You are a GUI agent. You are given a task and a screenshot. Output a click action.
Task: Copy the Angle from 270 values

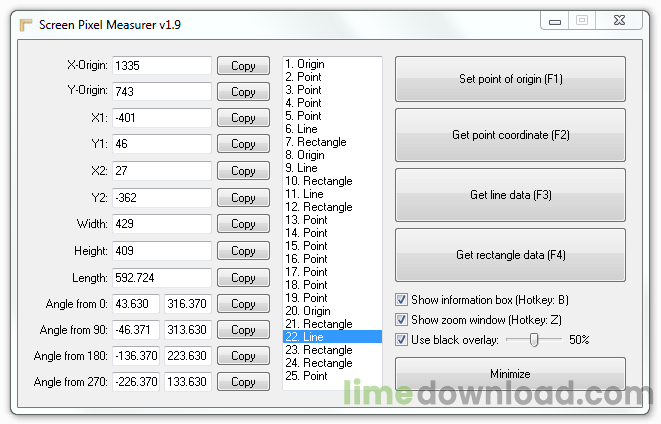[x=243, y=382]
